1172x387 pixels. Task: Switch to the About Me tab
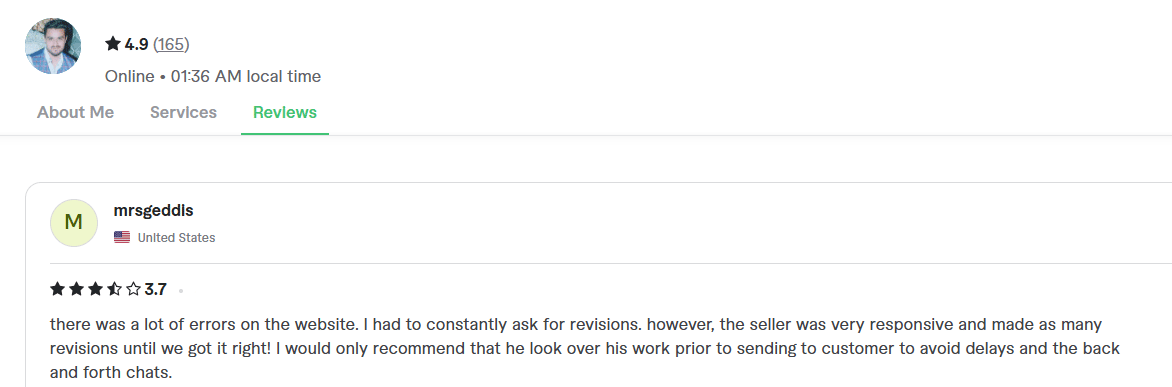(x=75, y=113)
